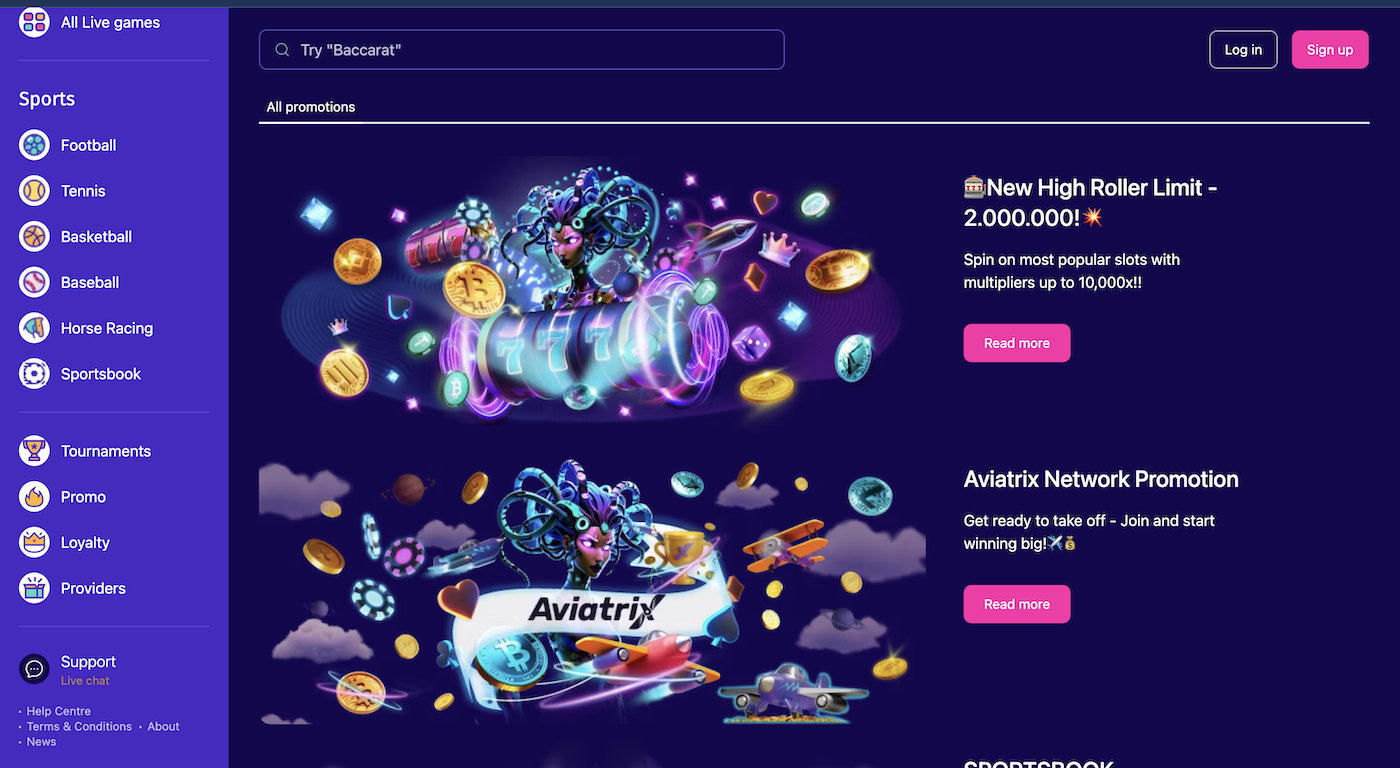Select the Tennis ball icon
The height and width of the screenshot is (768, 1400).
[34, 191]
